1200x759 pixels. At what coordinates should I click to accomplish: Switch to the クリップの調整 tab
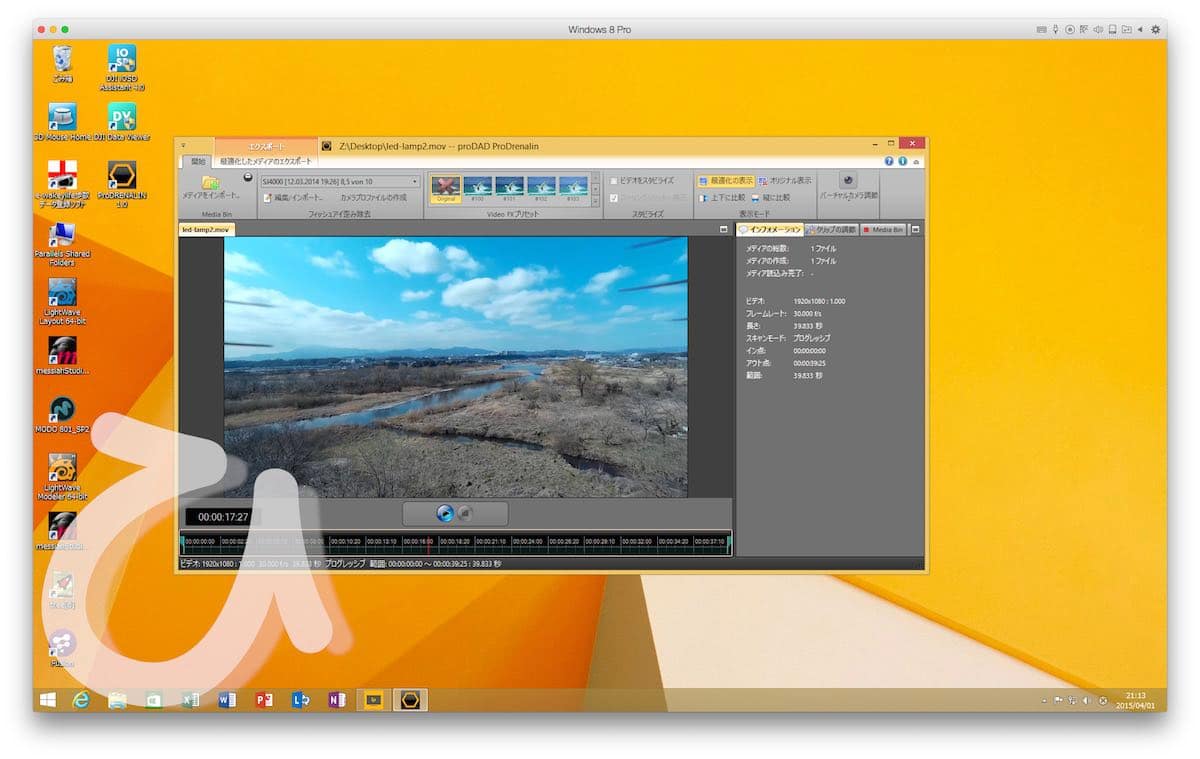tap(831, 230)
